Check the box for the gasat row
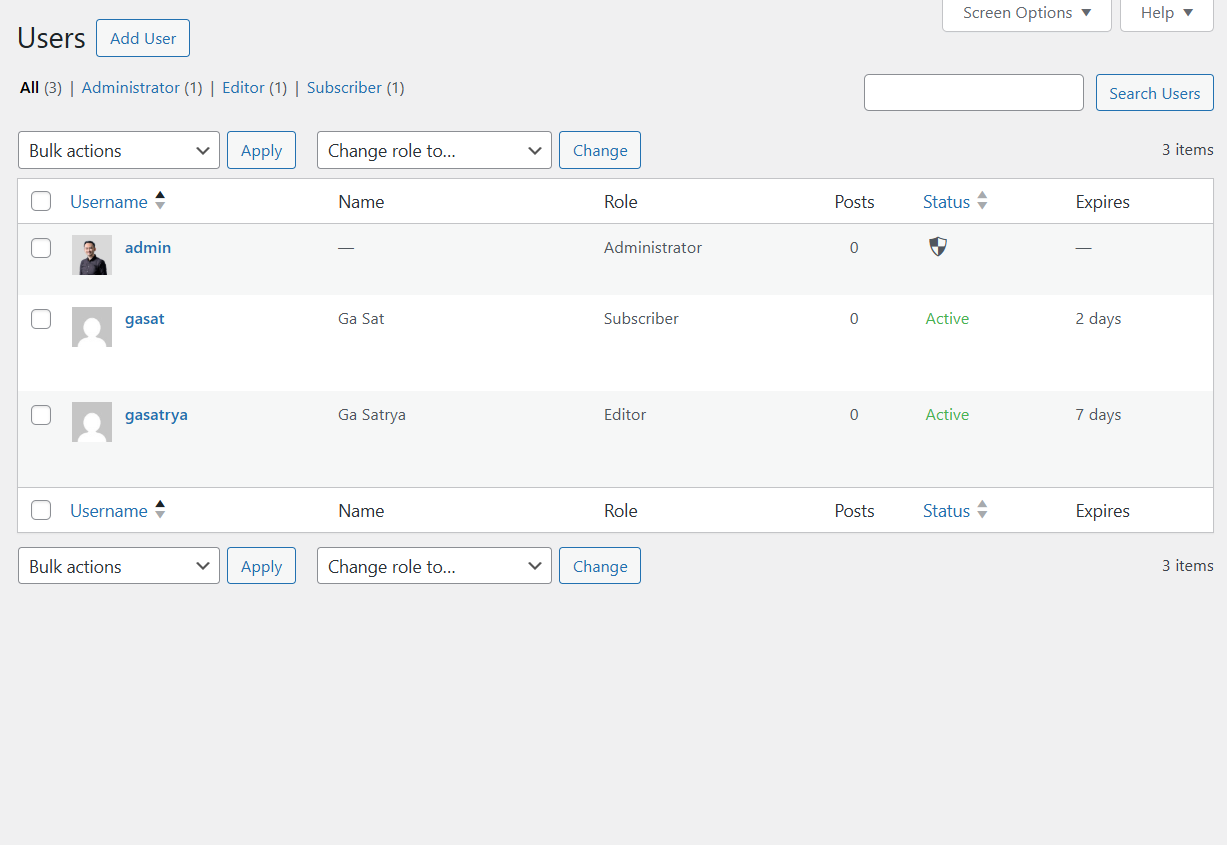 pyautogui.click(x=41, y=318)
